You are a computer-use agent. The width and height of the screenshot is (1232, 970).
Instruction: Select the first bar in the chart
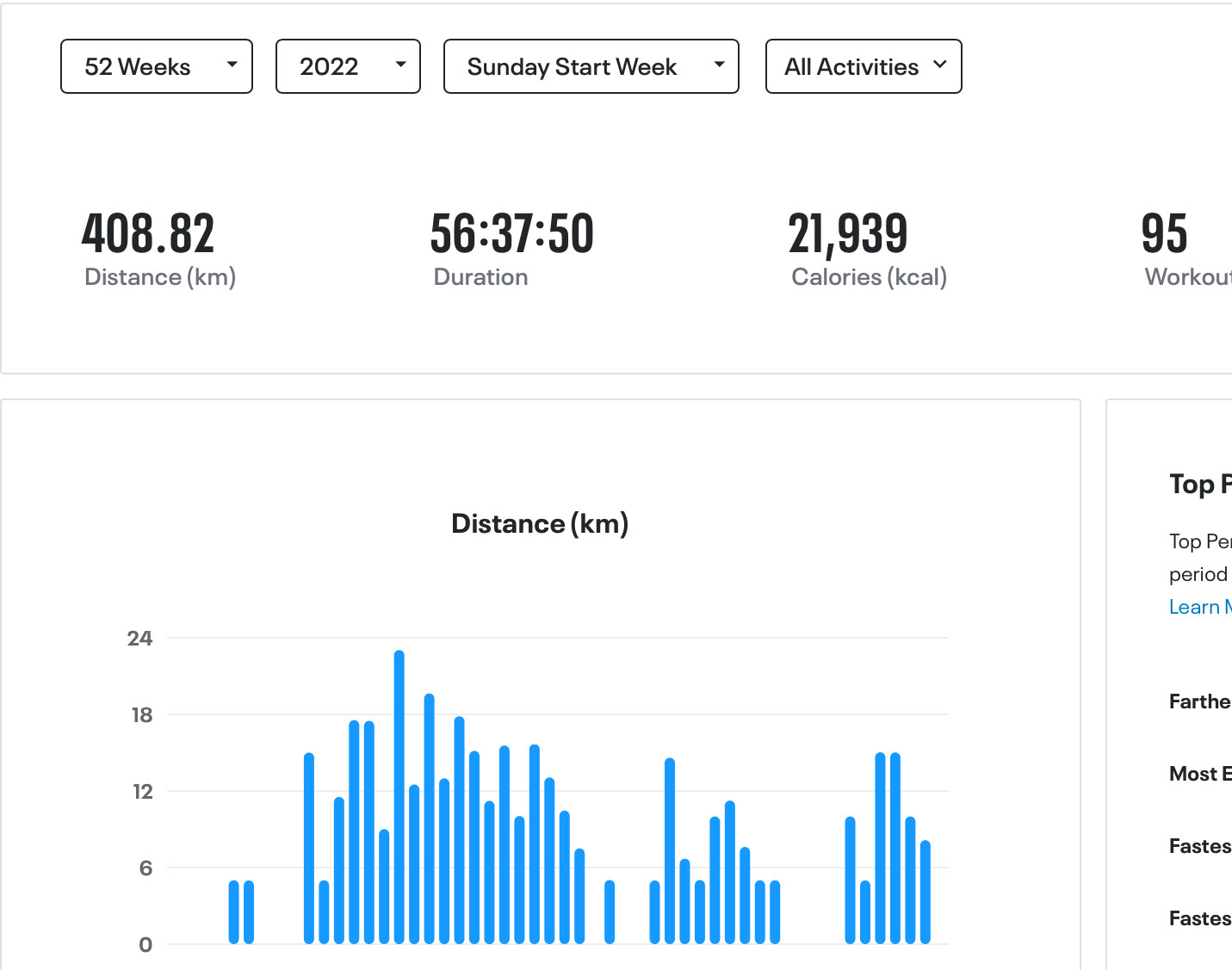(x=234, y=912)
